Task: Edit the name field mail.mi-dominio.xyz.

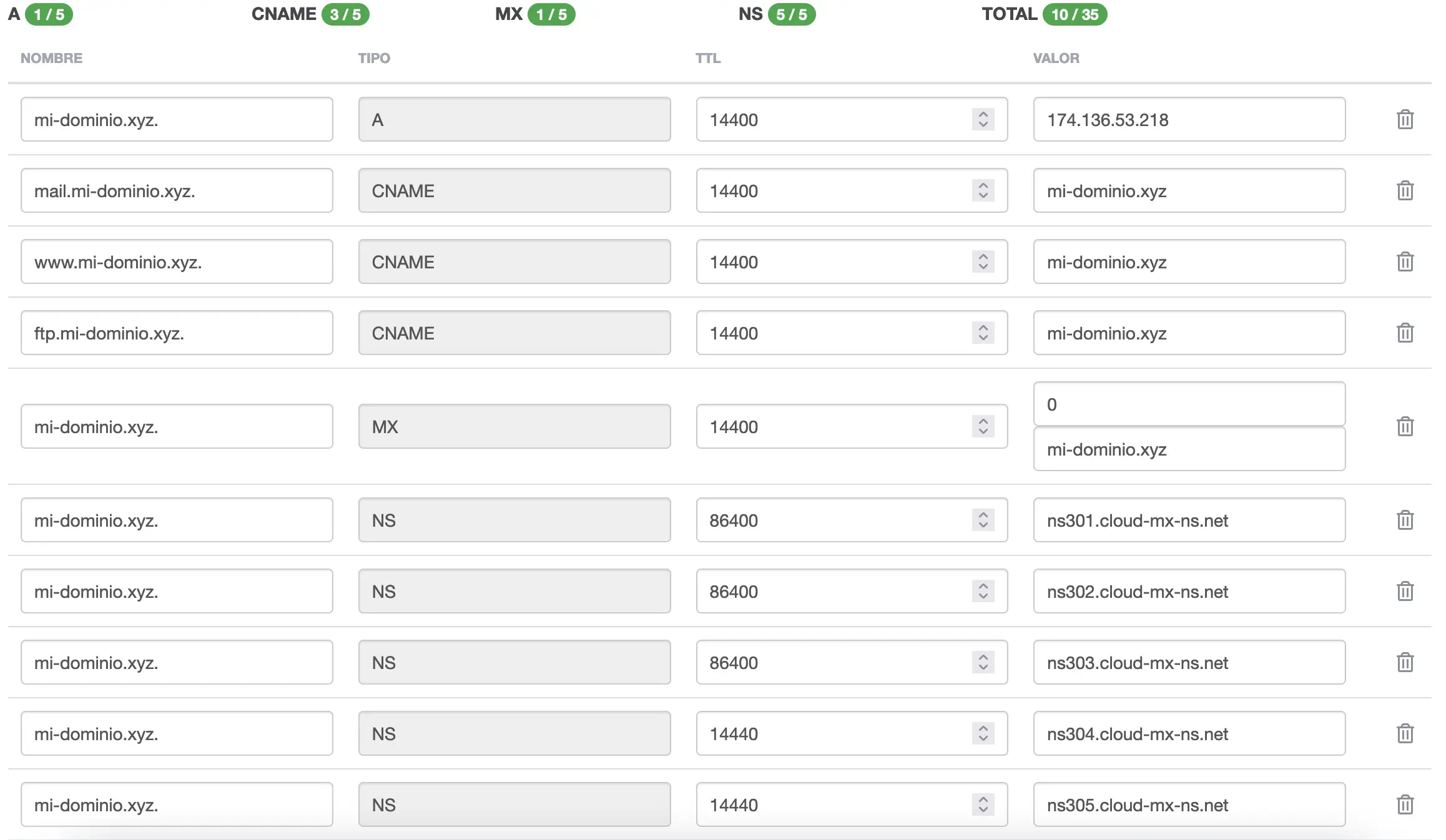Action: pos(177,190)
